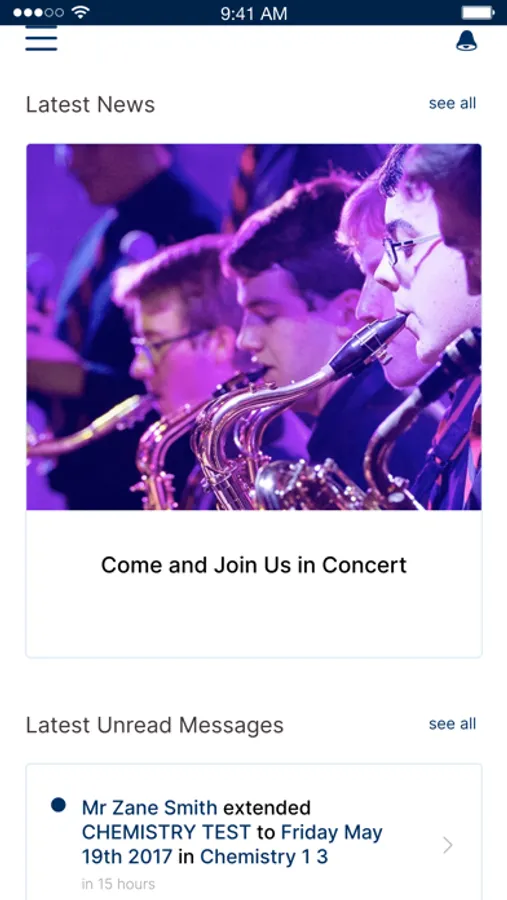The image size is (507, 900).
Task: Tap the unread message blue dot
Action: tap(58, 805)
